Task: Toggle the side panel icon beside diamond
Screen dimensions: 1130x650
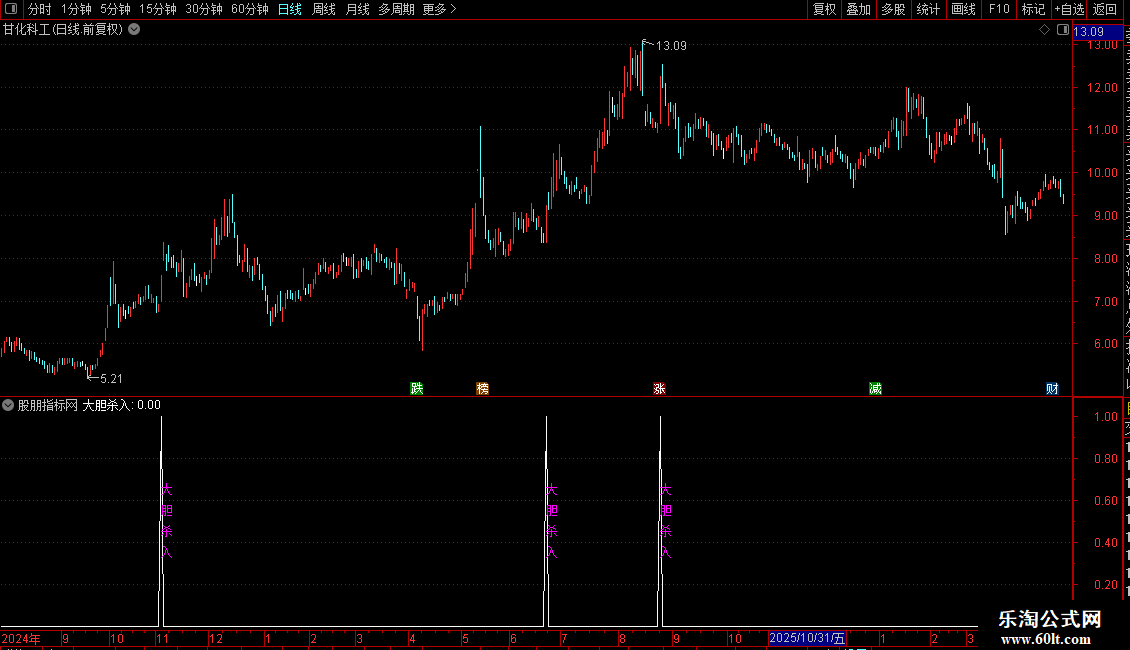Action: (1063, 30)
